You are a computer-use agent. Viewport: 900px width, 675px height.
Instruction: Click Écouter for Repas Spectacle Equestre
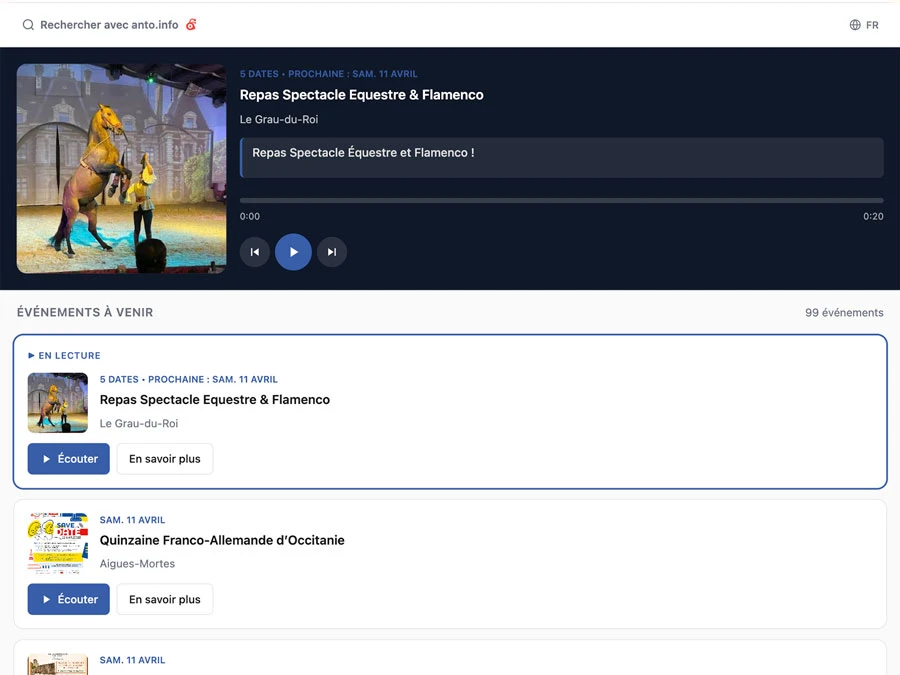pos(69,459)
